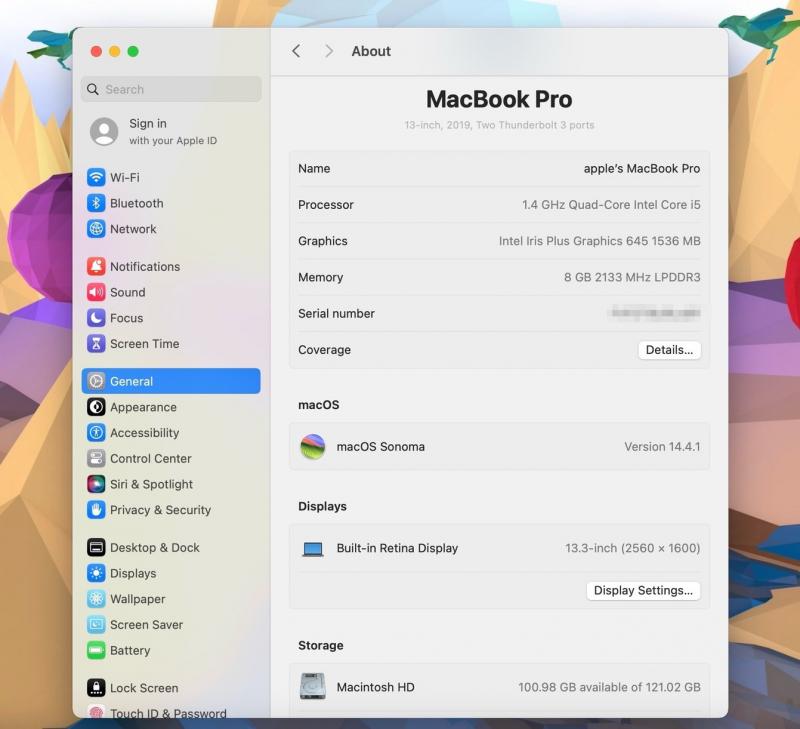Click the search magnifier icon
Viewport: 800px width, 729px height.
click(x=93, y=89)
